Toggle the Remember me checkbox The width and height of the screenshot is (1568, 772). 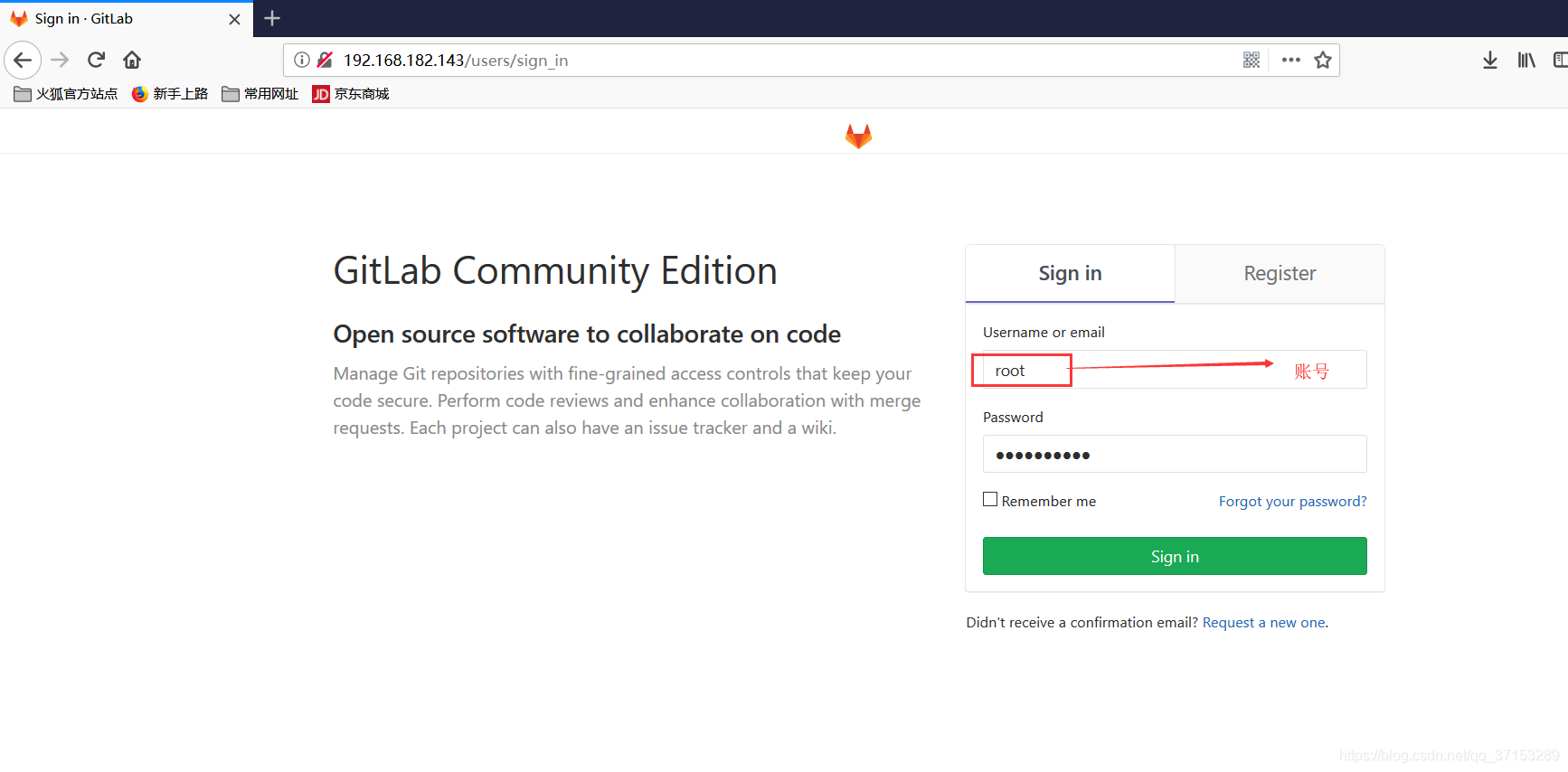990,499
